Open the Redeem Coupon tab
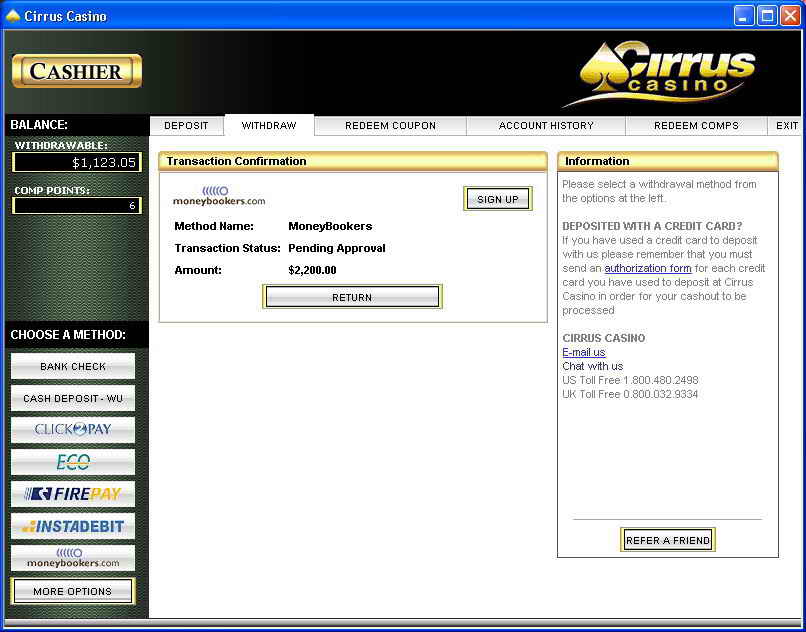 click(x=391, y=125)
